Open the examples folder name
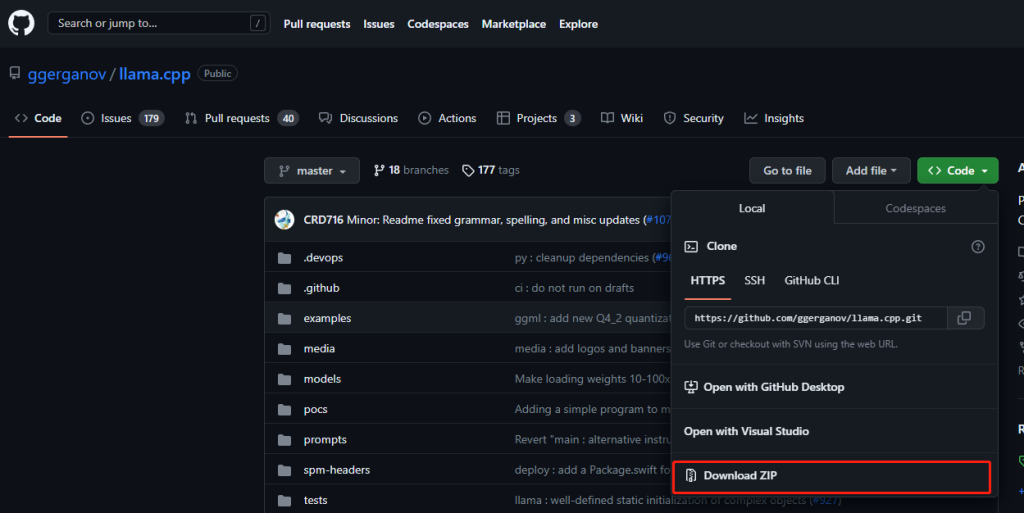The height and width of the screenshot is (513, 1024). 327,319
